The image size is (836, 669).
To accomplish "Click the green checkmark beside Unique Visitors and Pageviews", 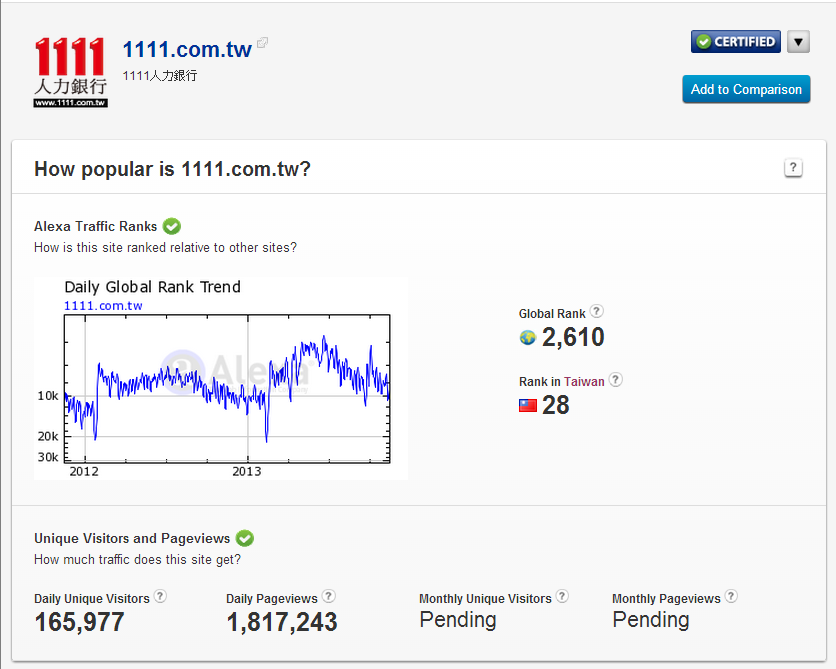I will [x=245, y=538].
